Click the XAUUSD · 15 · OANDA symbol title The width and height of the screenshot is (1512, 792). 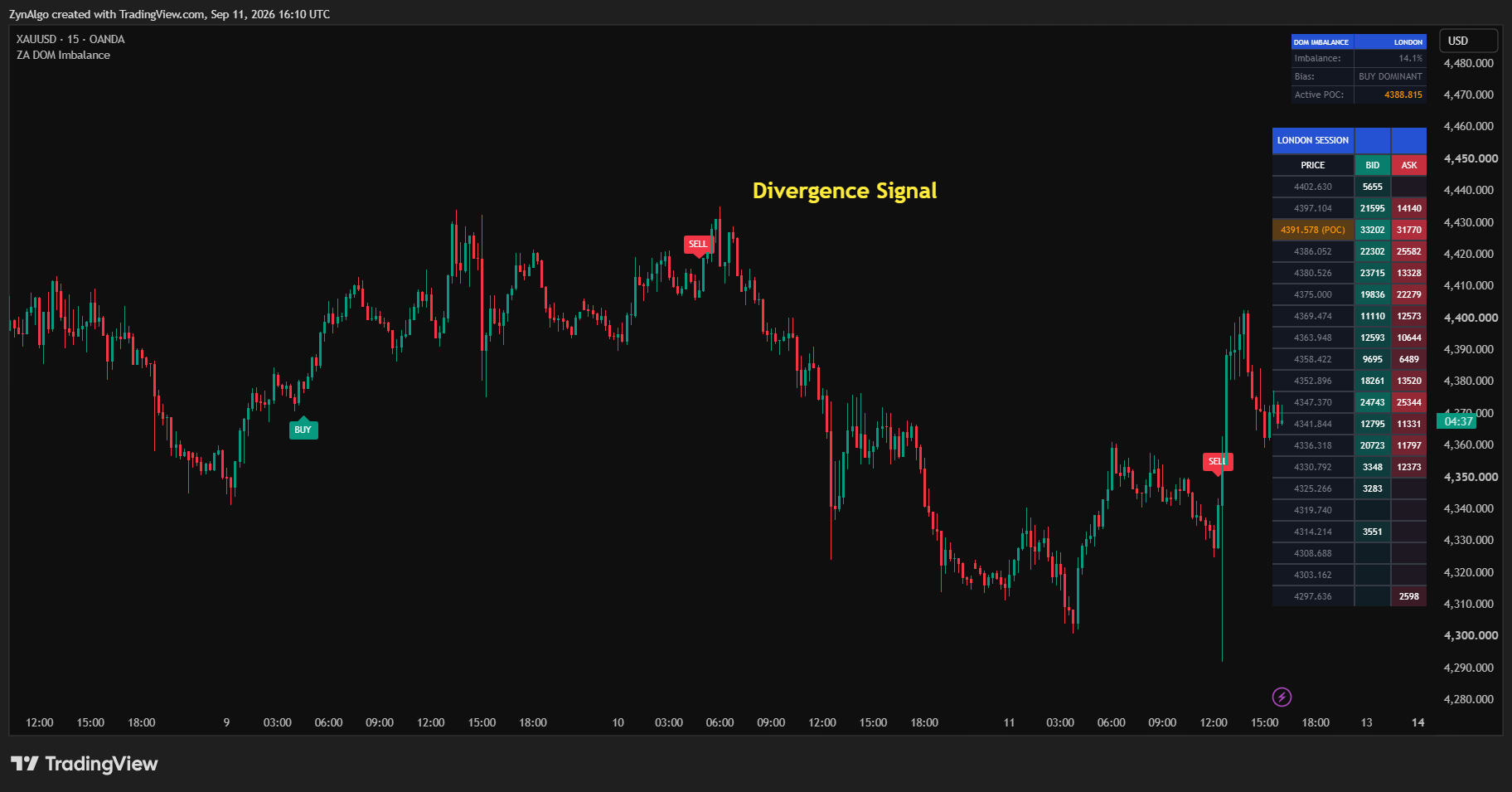click(x=70, y=39)
